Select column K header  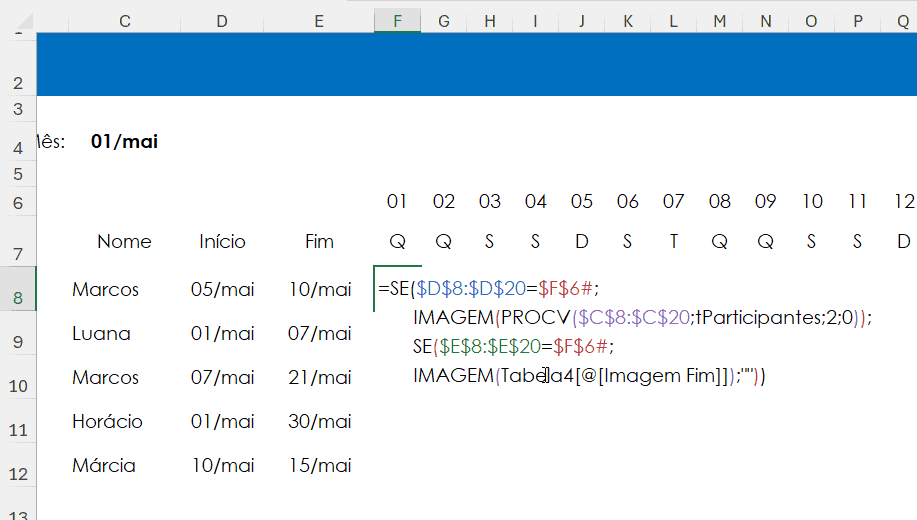628,21
